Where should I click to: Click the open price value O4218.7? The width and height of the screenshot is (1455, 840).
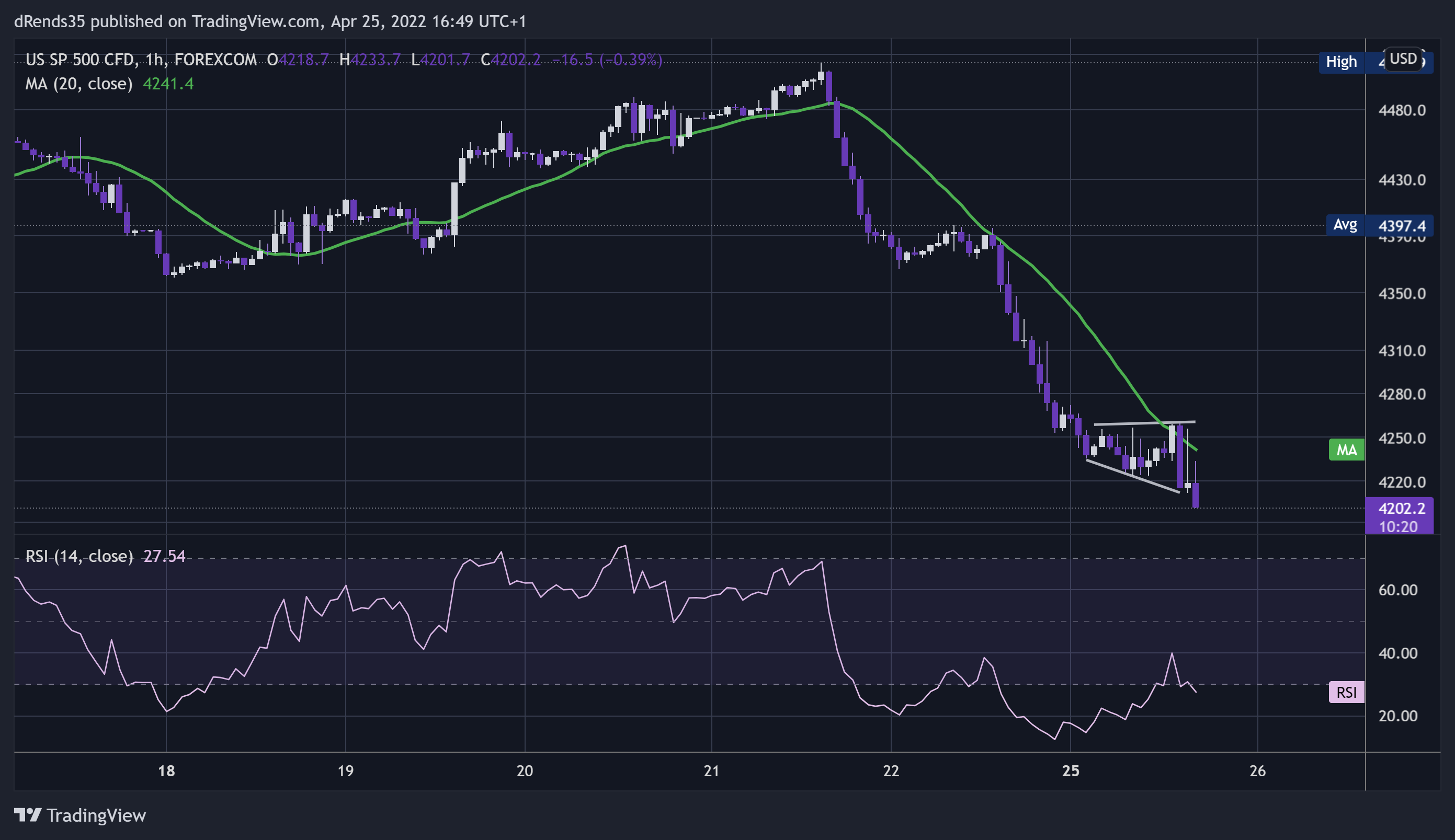[x=299, y=60]
